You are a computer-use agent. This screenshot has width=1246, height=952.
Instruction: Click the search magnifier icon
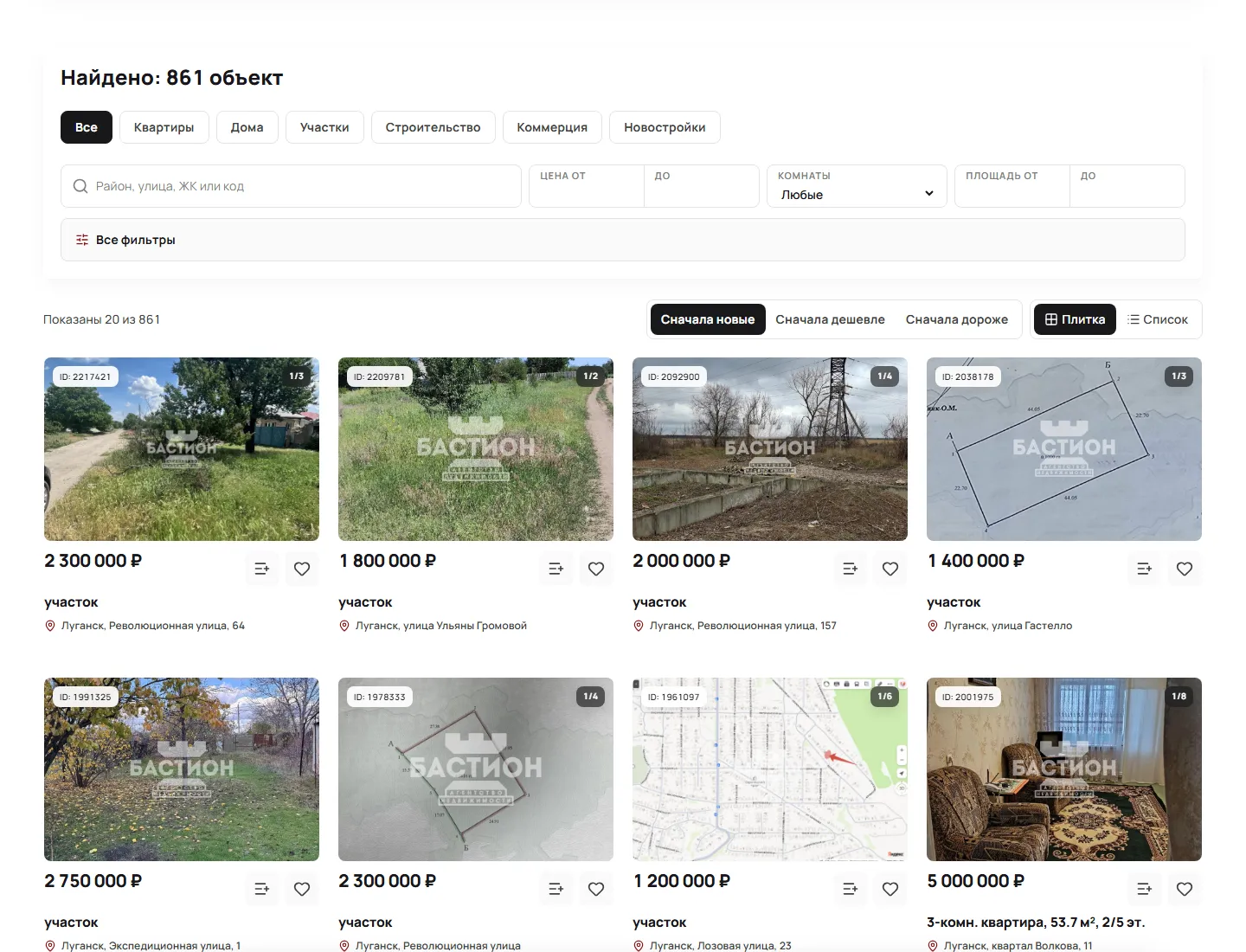[x=80, y=186]
